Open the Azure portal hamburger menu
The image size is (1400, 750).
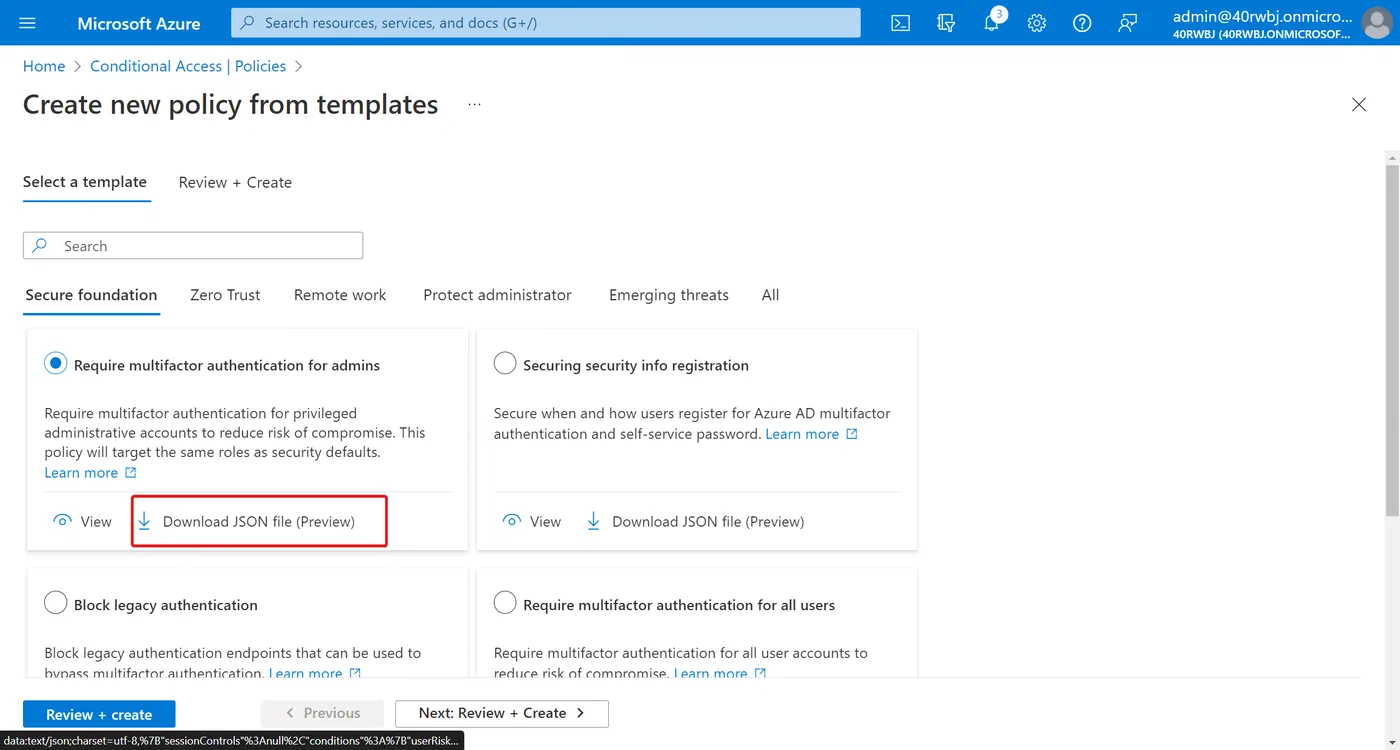[x=27, y=23]
